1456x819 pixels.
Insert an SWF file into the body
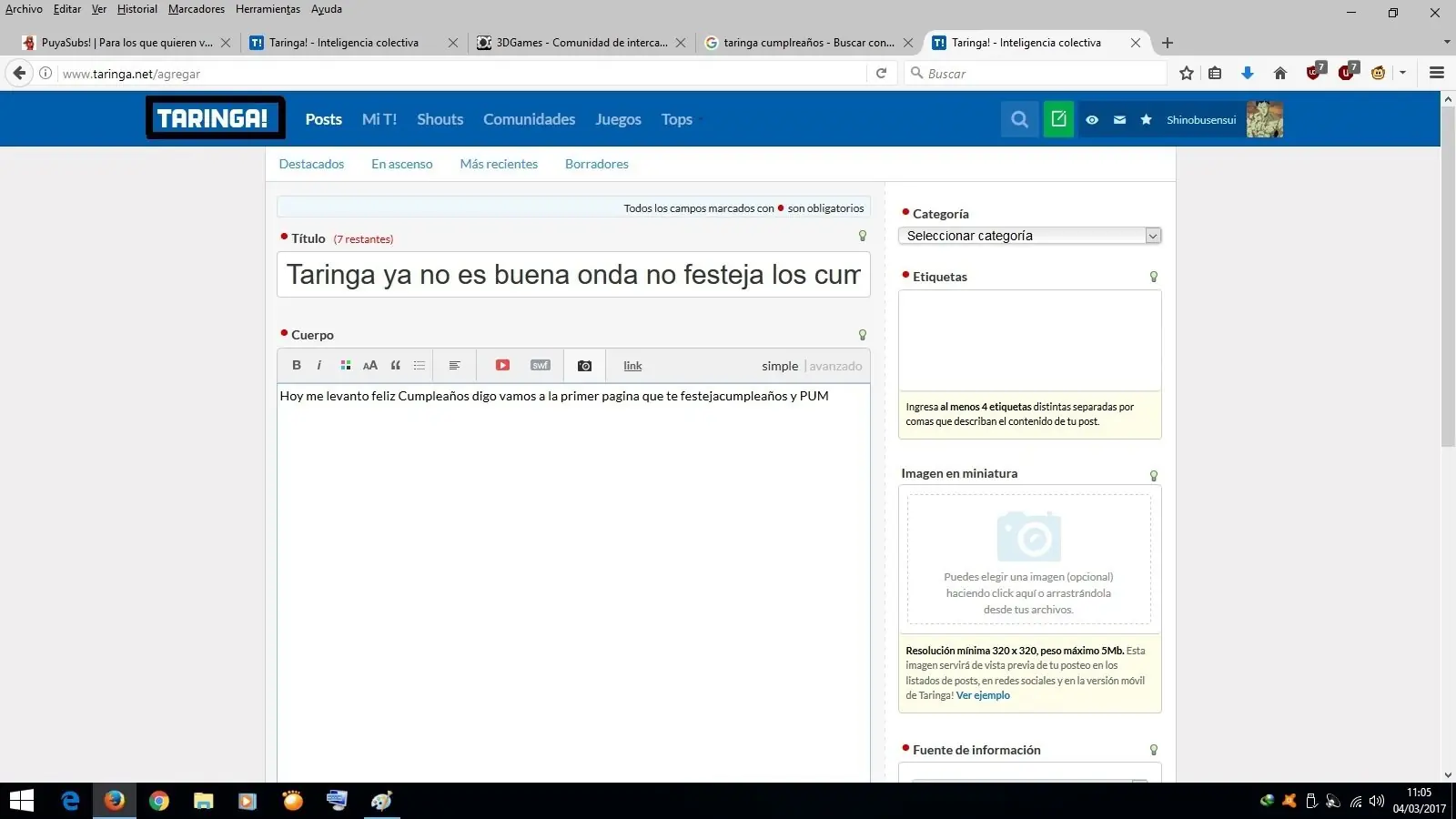pyautogui.click(x=540, y=365)
